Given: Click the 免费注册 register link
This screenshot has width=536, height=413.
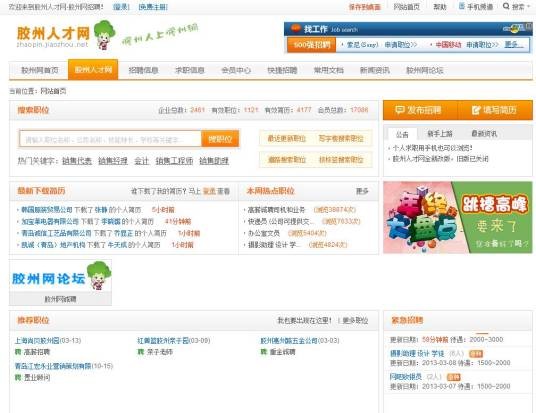Looking at the screenshot, I should pos(153,7).
